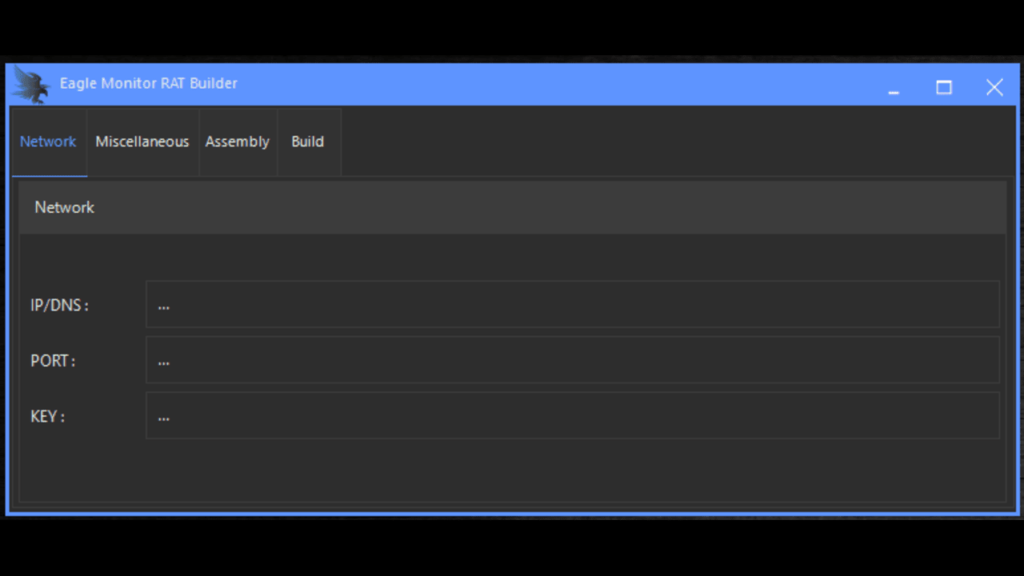Close the Eagle Monitor RAT Builder window

[994, 87]
